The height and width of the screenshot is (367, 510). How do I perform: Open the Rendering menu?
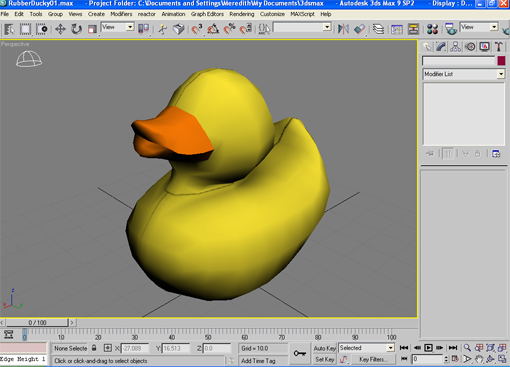click(x=242, y=14)
